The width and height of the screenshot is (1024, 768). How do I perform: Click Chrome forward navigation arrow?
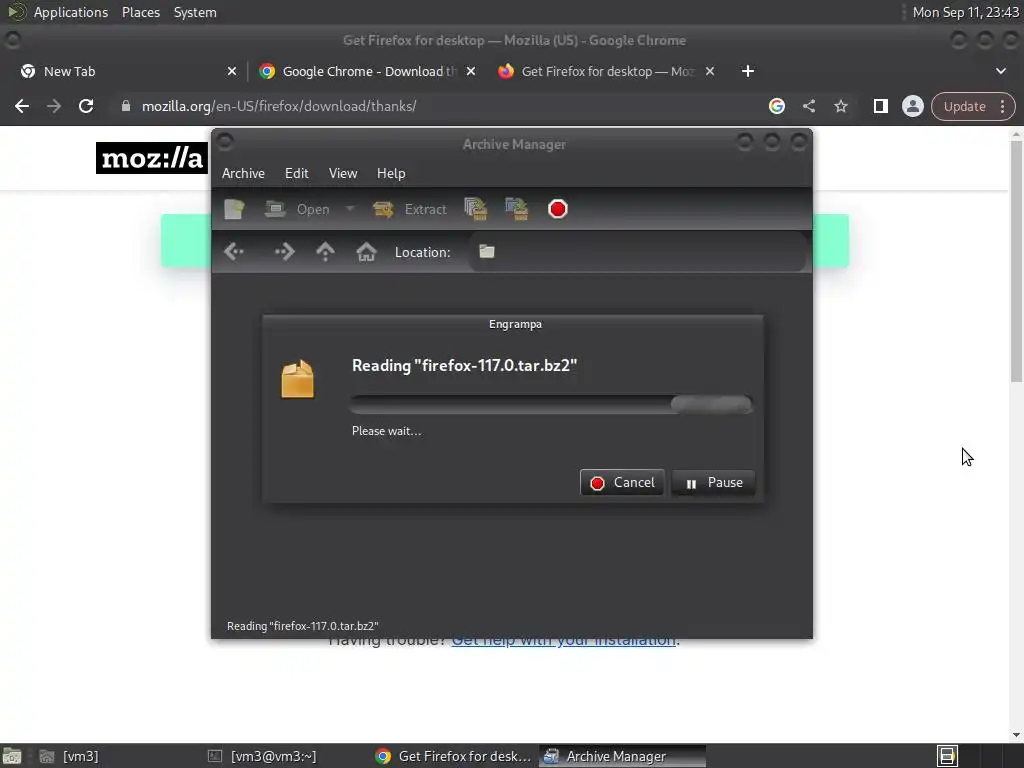pyautogui.click(x=54, y=106)
